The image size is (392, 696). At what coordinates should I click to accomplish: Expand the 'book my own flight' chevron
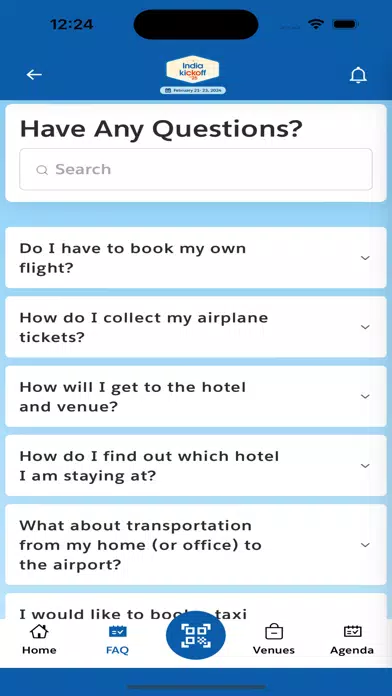tap(365, 258)
